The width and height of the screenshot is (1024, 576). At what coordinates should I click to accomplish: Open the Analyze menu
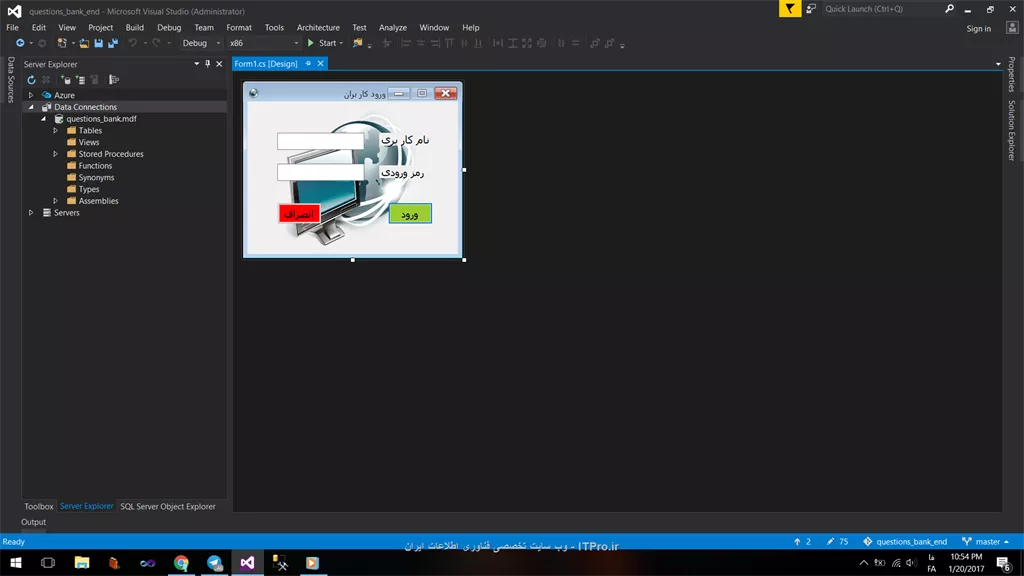(393, 27)
